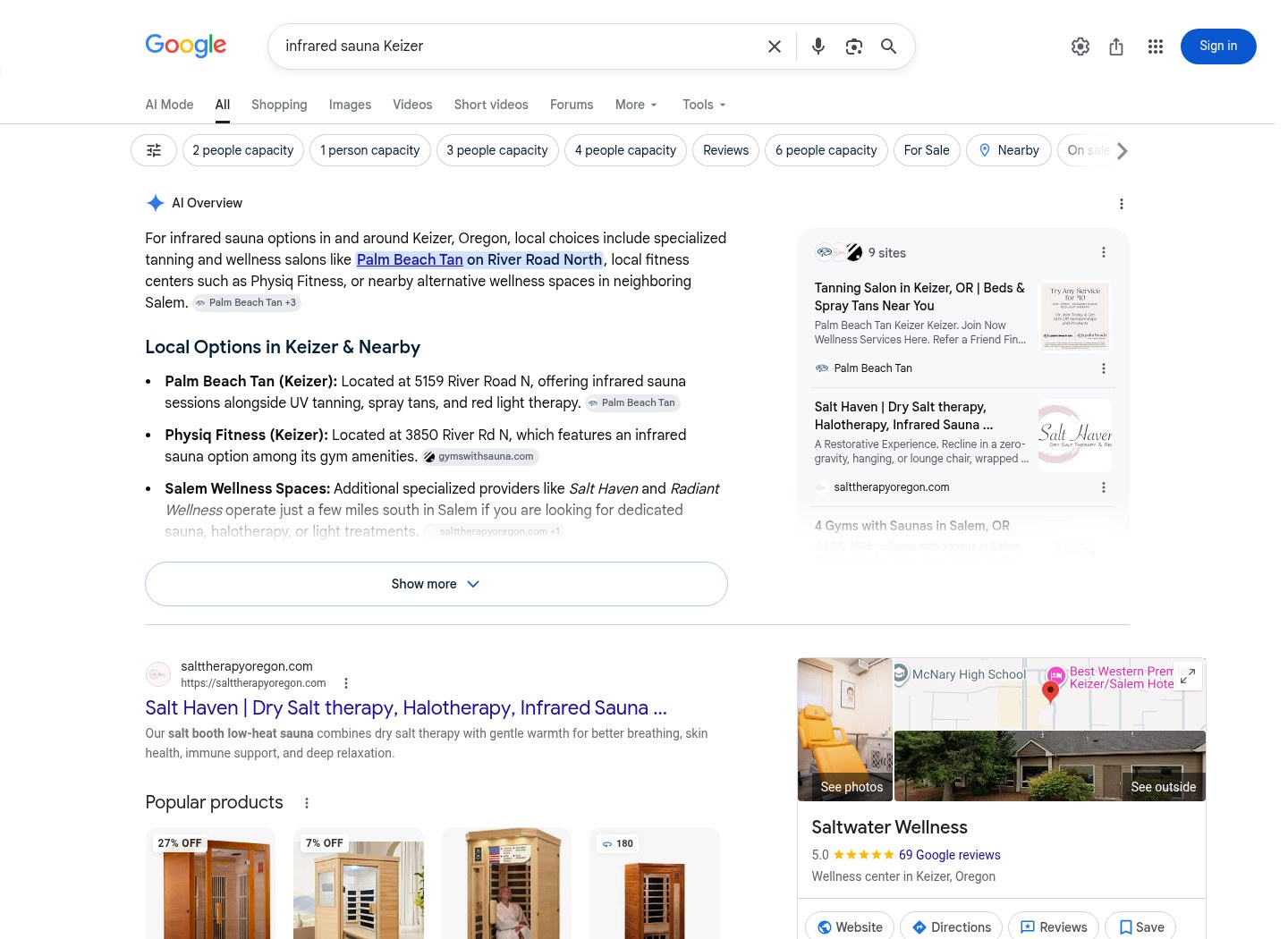This screenshot has width=1288, height=939.
Task: Click salttherapyoregon.com result favicon
Action: [x=158, y=674]
